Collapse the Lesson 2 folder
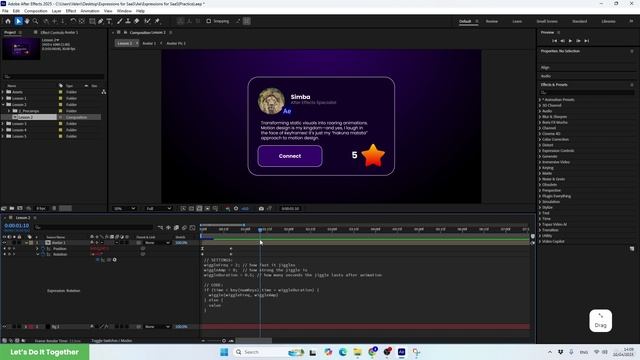 3,104
